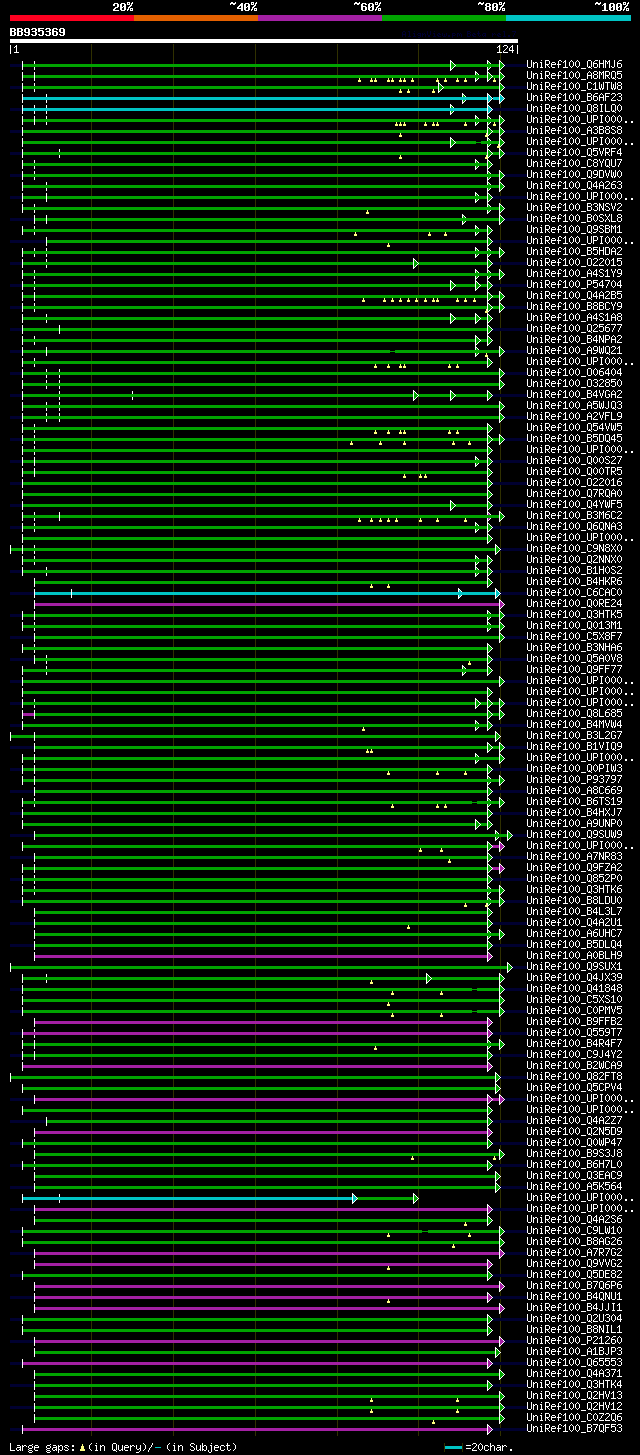Viewport: 640px width, 1455px height.
Task: Click the cyan ~100% identity legend segment
Action: pyautogui.click(x=568, y=18)
